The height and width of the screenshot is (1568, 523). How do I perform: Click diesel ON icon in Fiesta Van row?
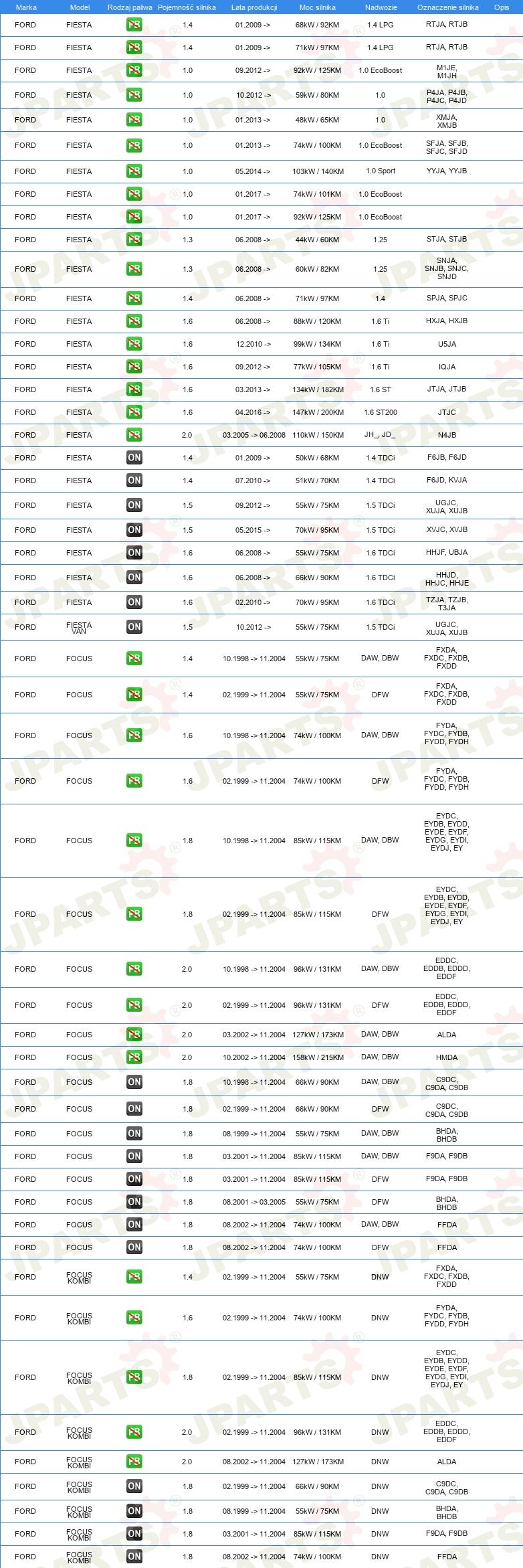(134, 627)
